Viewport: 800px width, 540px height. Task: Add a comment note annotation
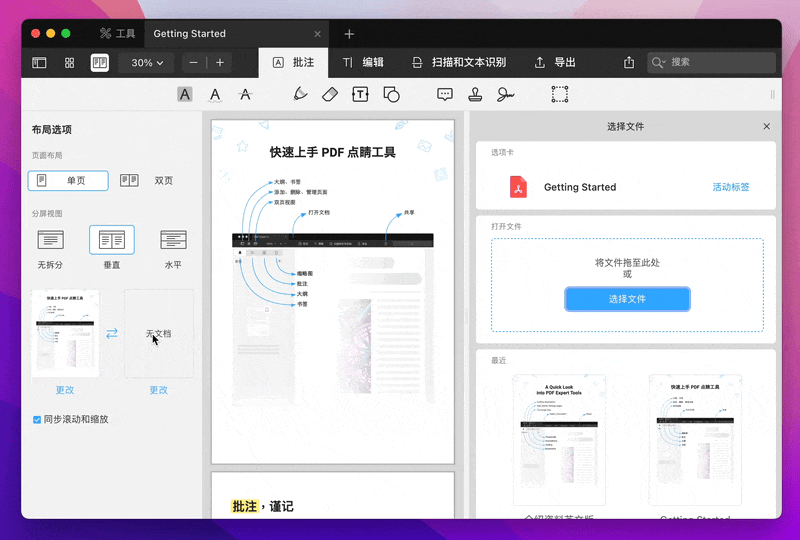(x=445, y=94)
